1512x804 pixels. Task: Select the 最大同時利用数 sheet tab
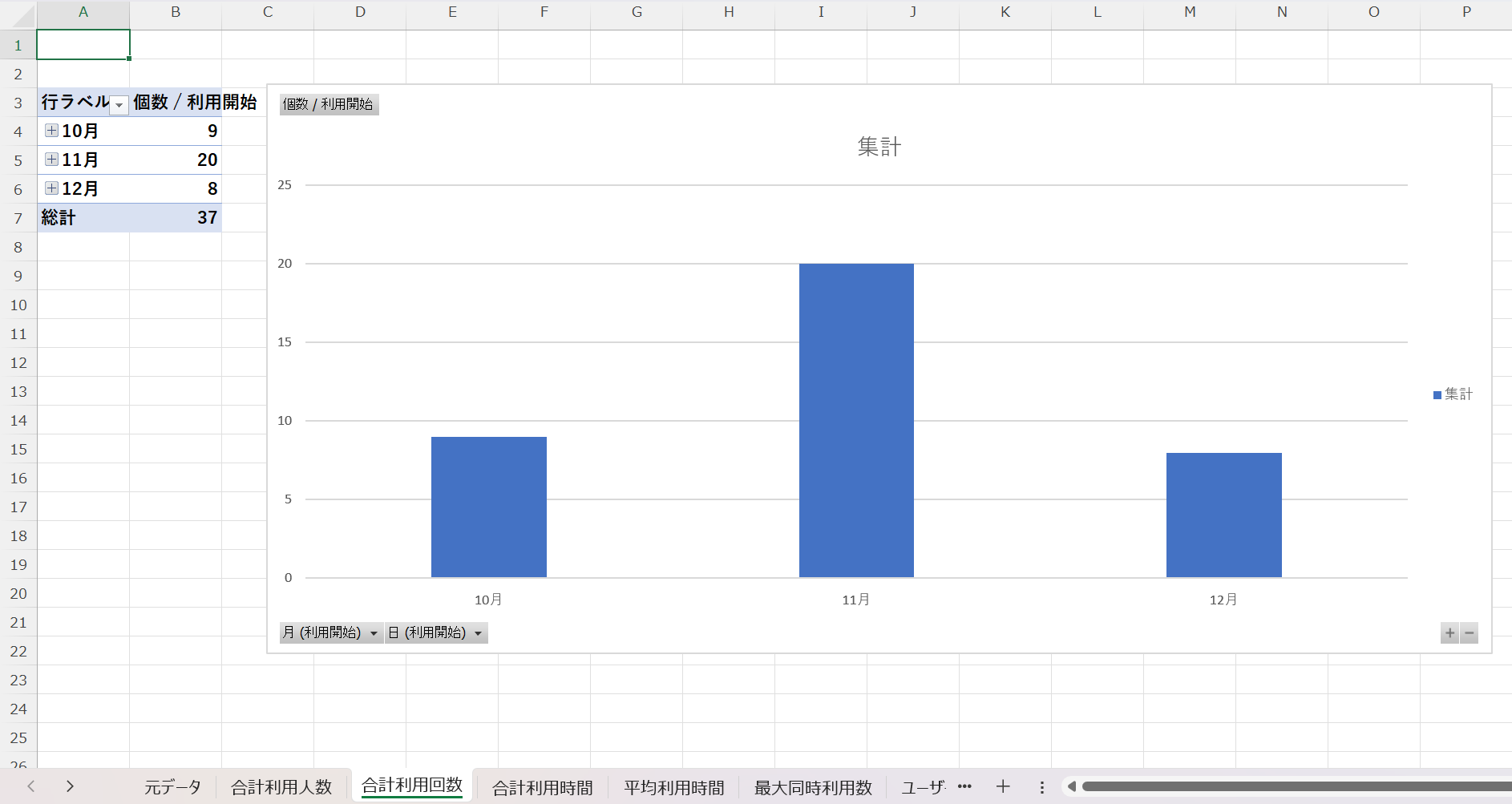click(x=812, y=787)
